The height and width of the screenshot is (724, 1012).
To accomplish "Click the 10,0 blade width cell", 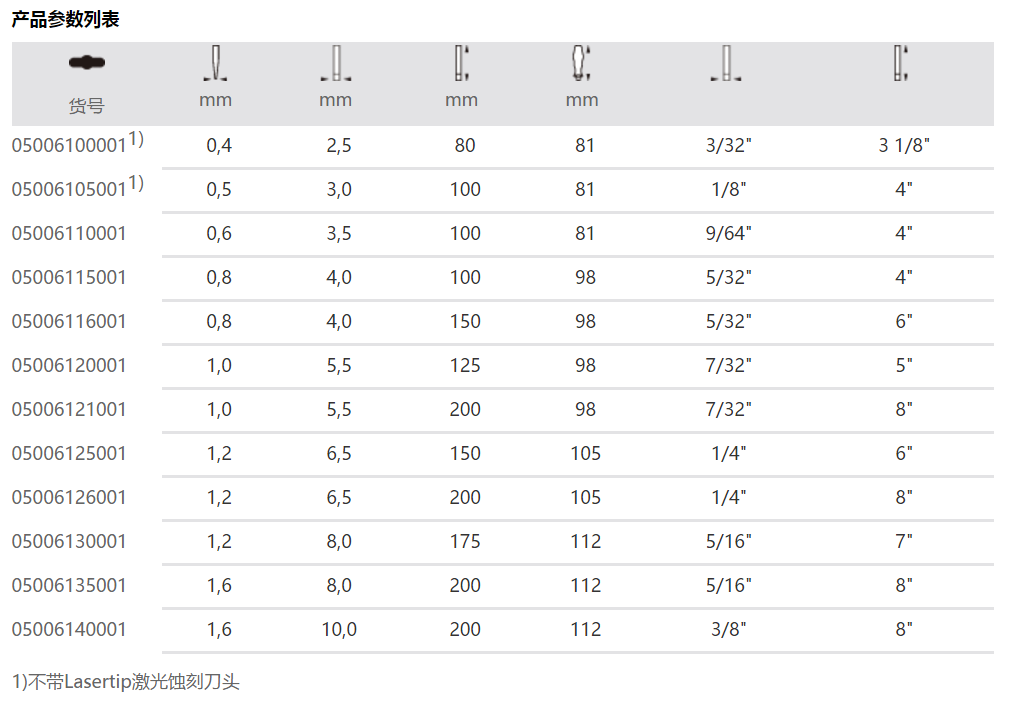I will click(x=339, y=630).
